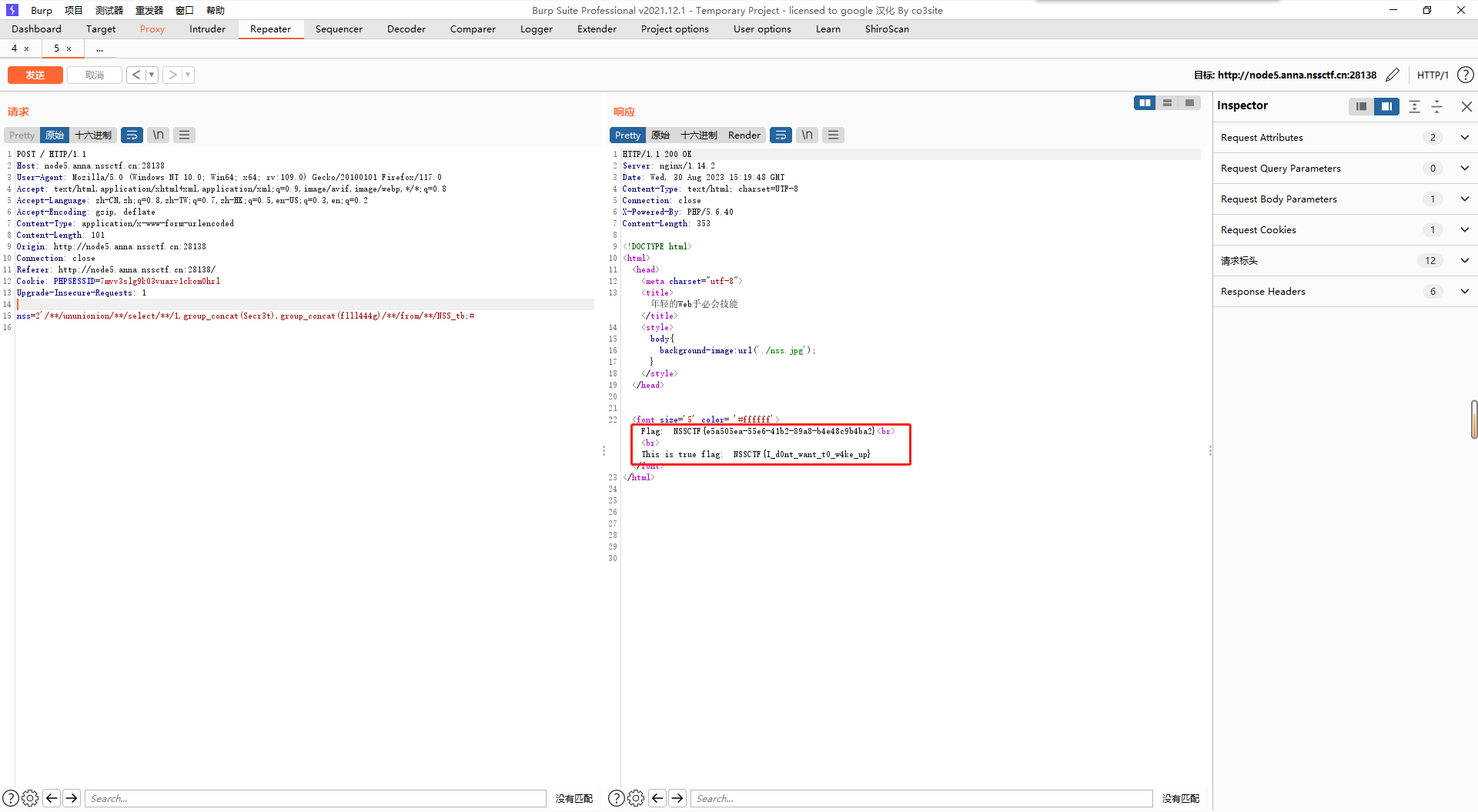The height and width of the screenshot is (812, 1478).
Task: Select 十六进制 hex view in request pane
Action: click(x=93, y=135)
